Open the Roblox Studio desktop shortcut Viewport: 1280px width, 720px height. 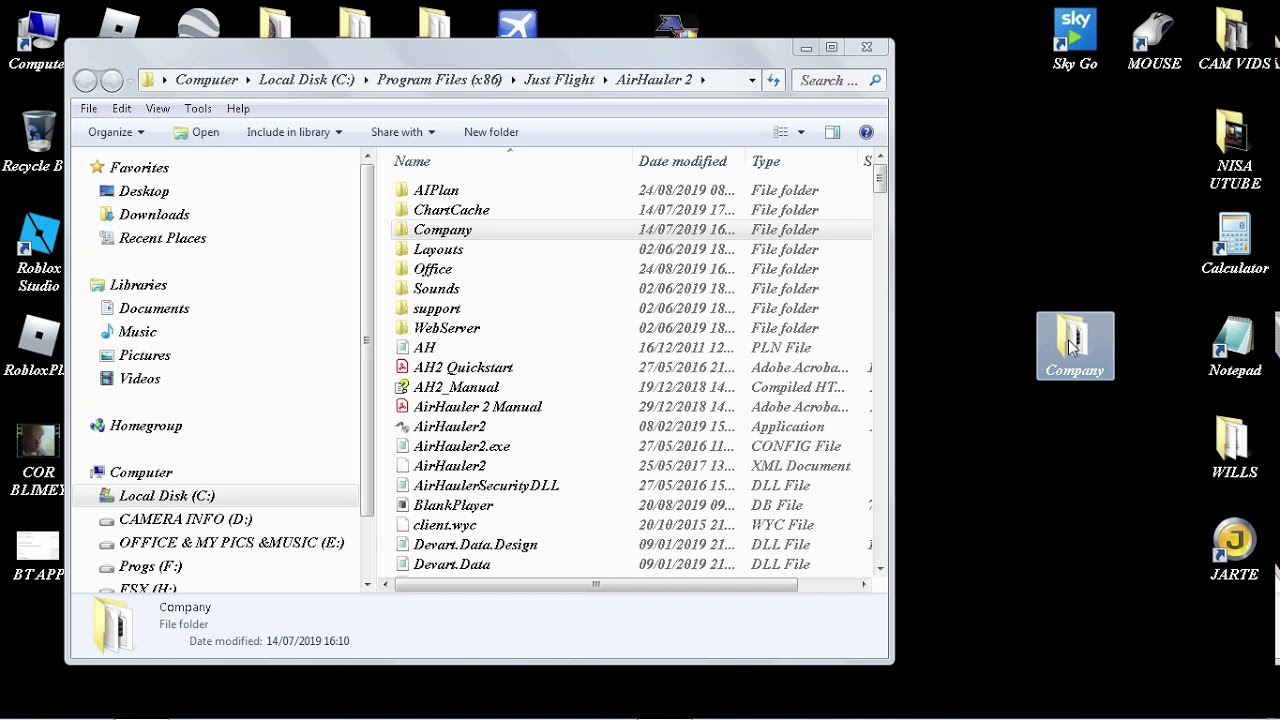pyautogui.click(x=38, y=254)
